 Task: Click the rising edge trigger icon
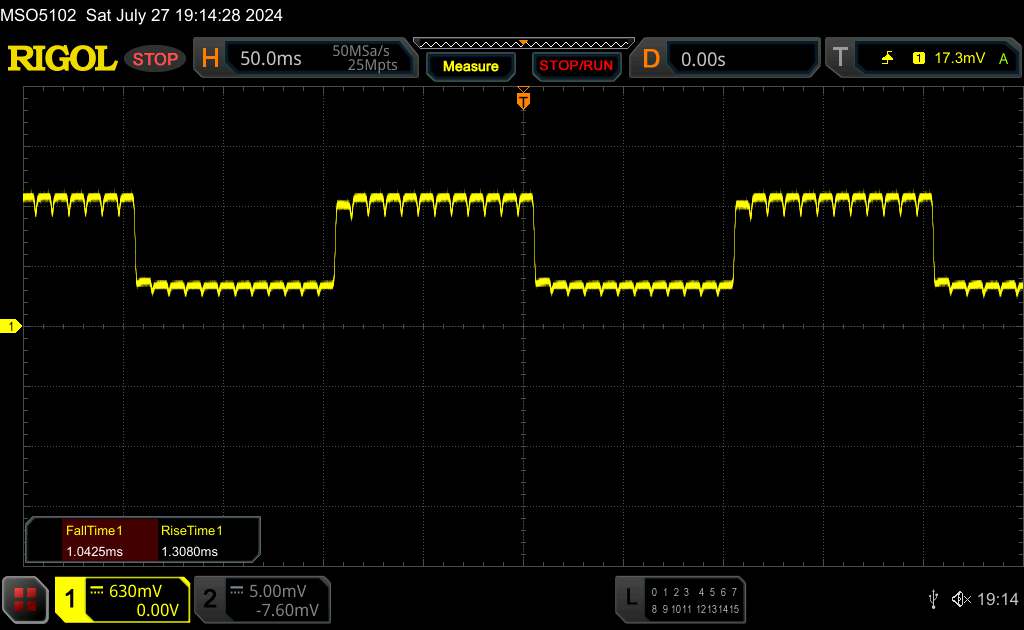887,58
